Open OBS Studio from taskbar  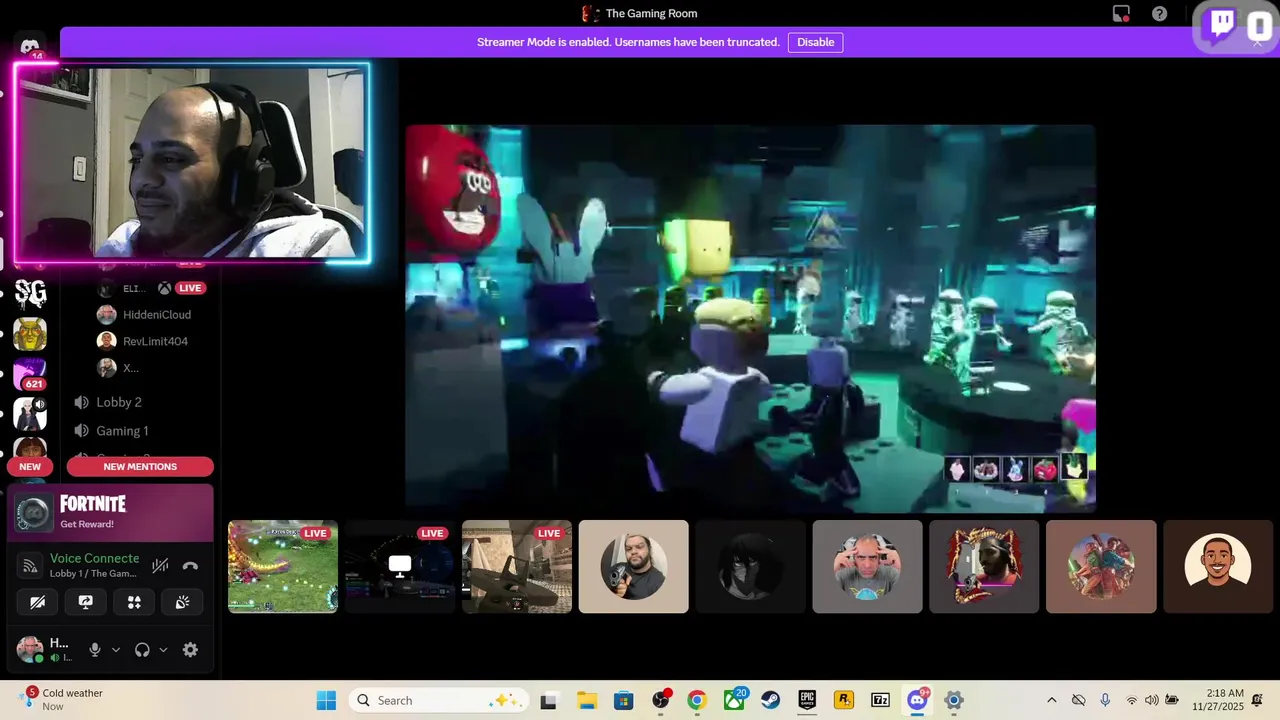coord(661,700)
